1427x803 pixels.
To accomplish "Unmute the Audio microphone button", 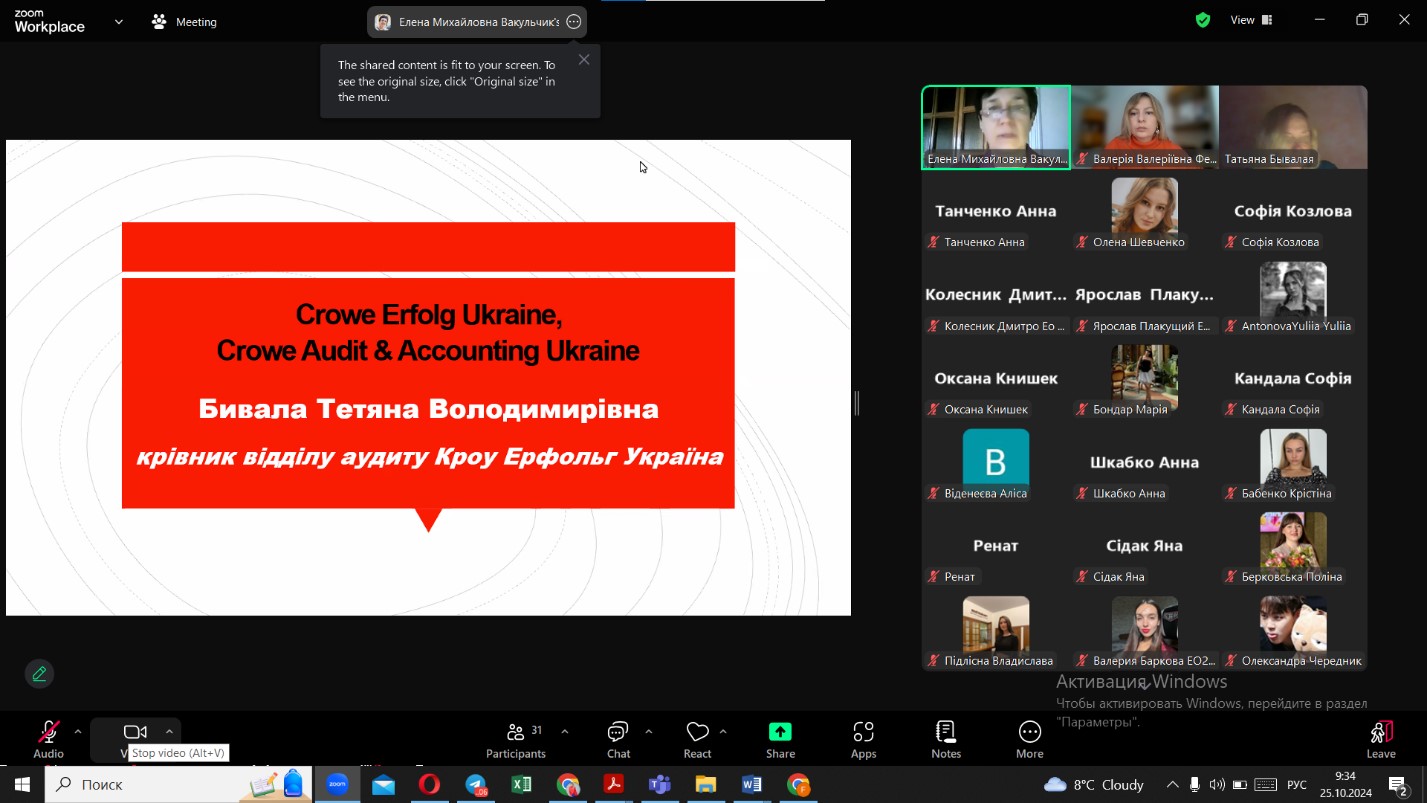I will point(48,738).
